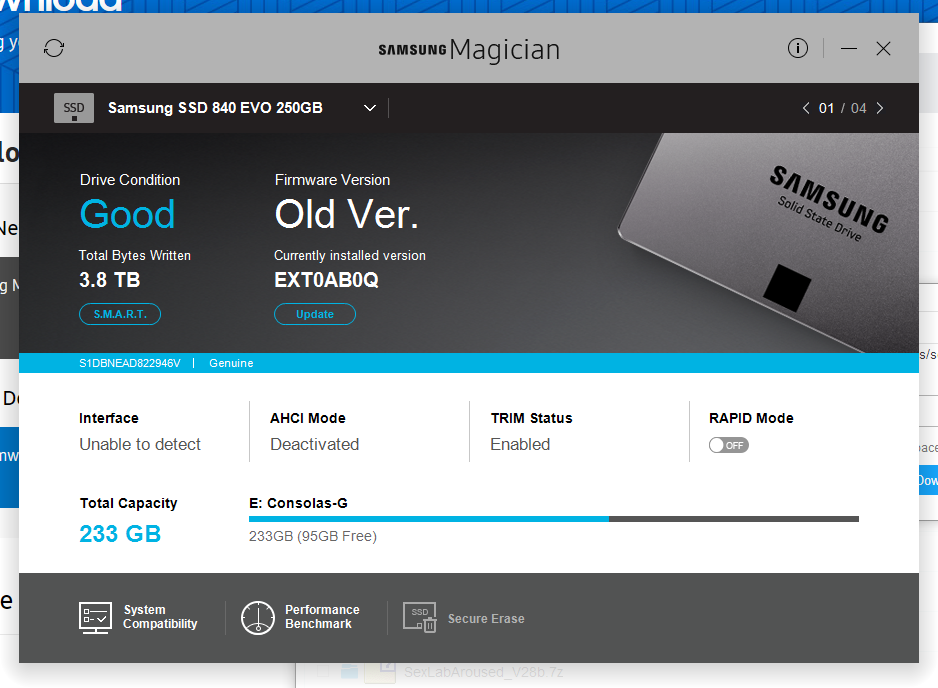
Task: Open System Compatibility label
Action: 160,617
